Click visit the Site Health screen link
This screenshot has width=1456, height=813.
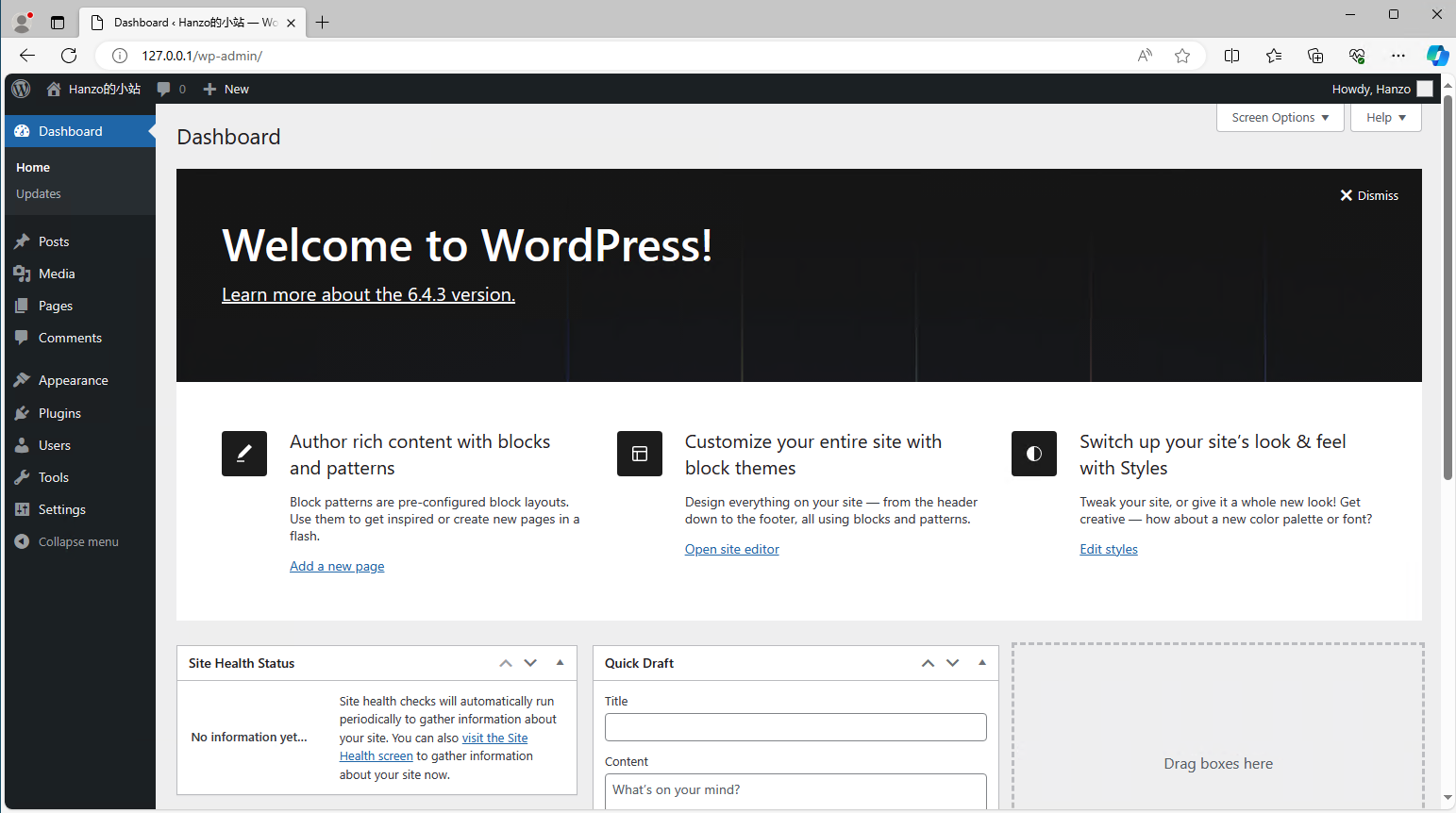494,738
